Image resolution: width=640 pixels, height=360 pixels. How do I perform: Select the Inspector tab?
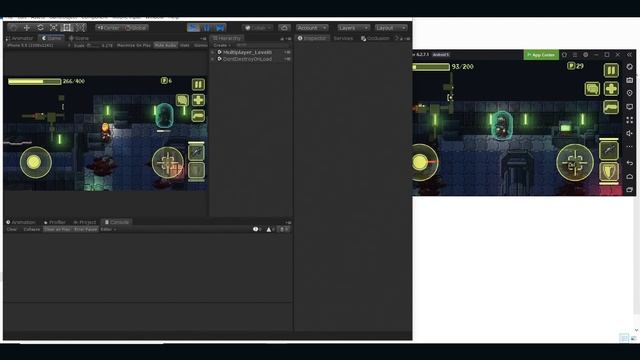coord(312,38)
